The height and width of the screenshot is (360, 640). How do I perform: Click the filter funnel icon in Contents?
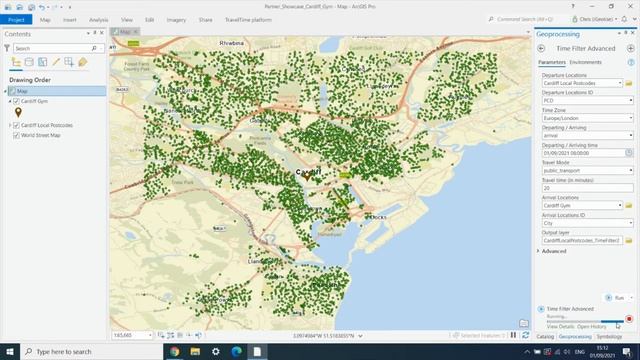pos(7,48)
